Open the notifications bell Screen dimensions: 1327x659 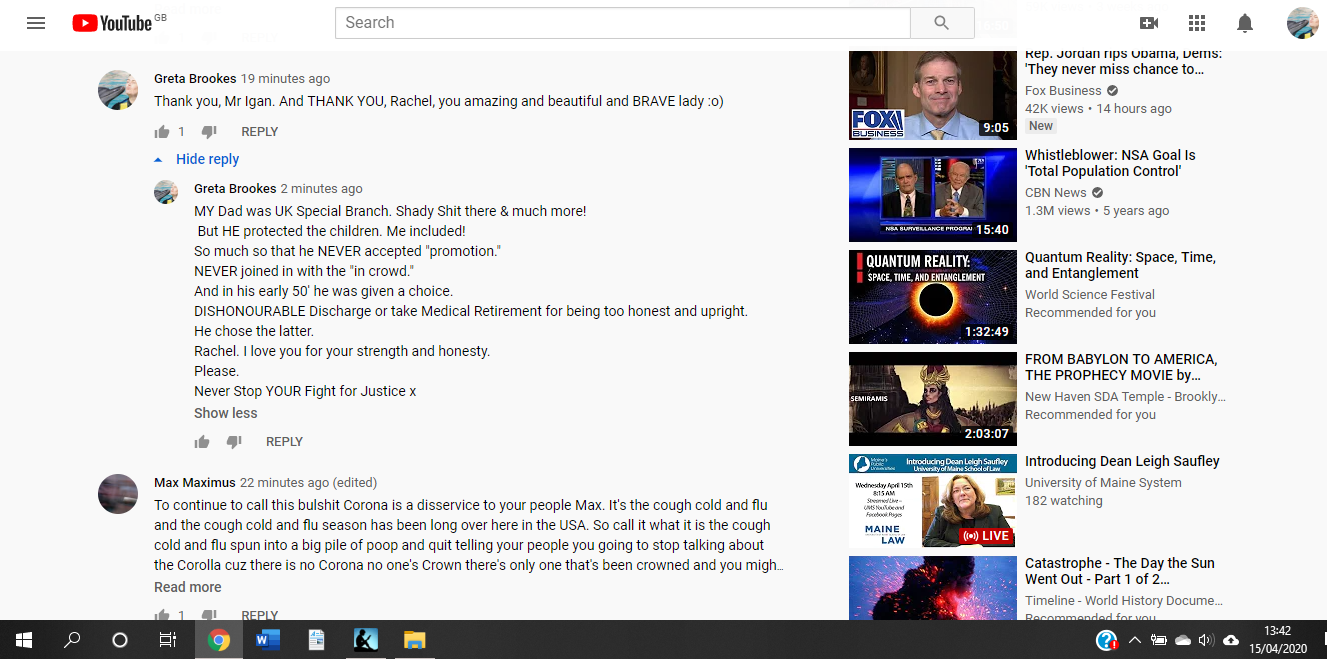(x=1245, y=23)
